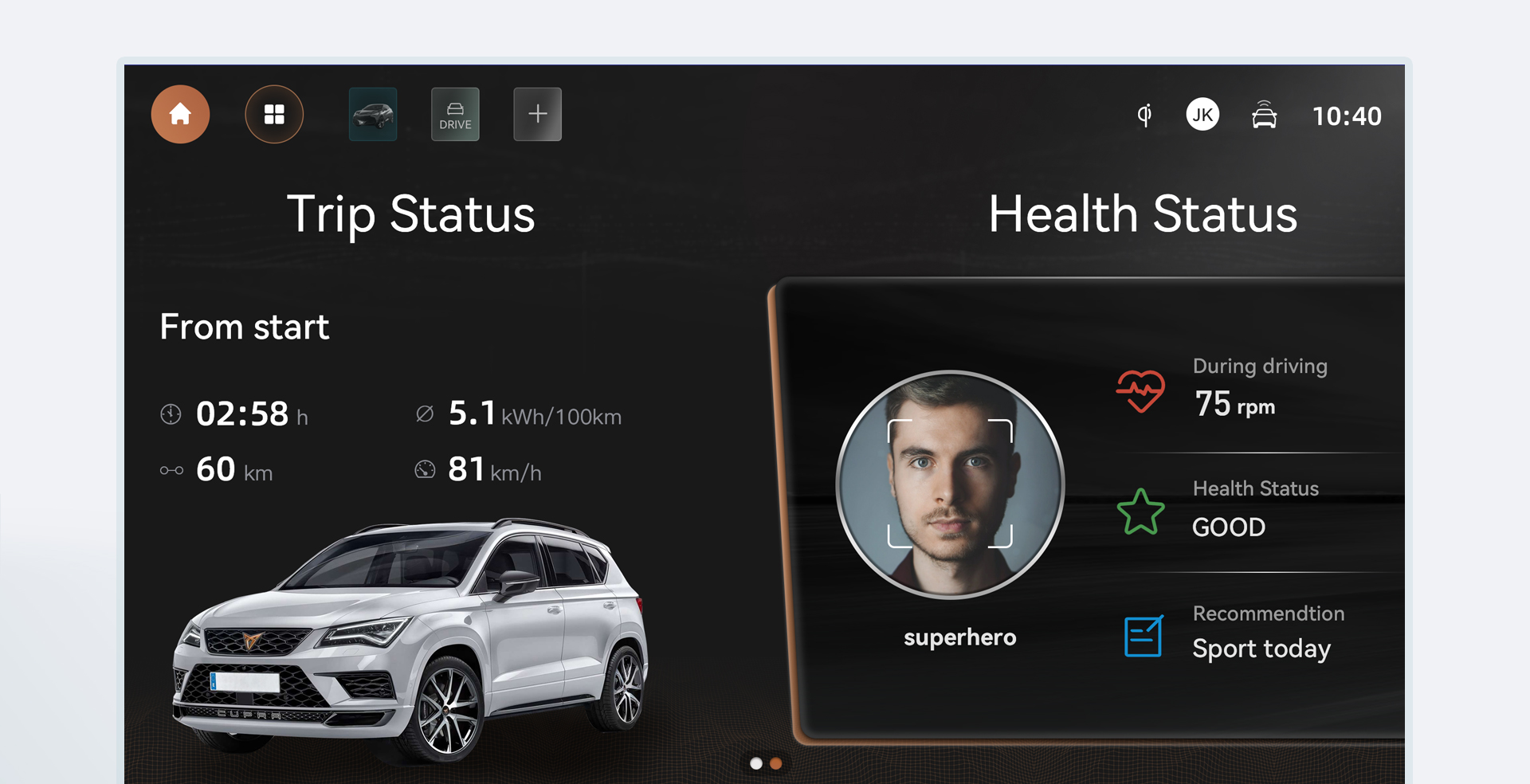Open the Home screen button
This screenshot has width=1530, height=784.
pyautogui.click(x=180, y=114)
